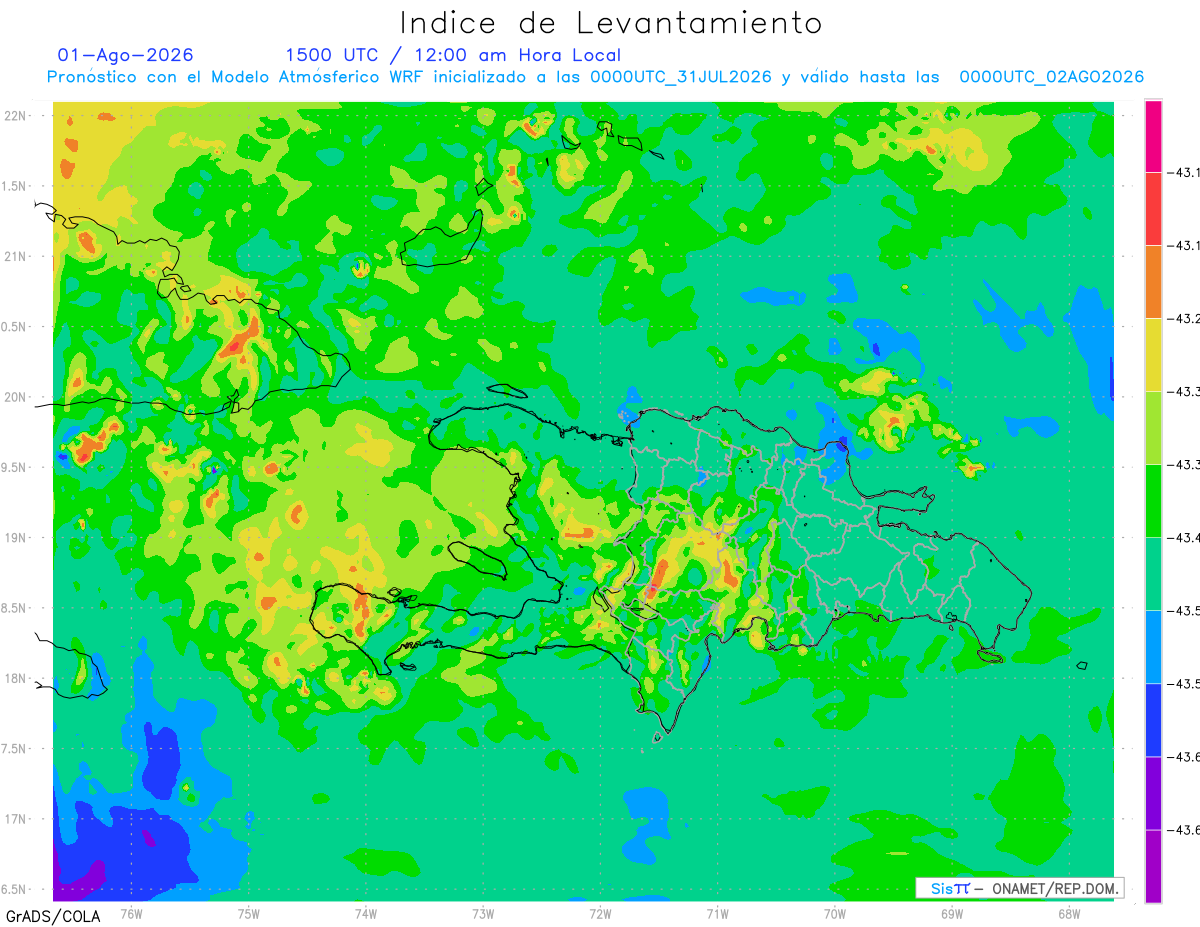The width and height of the screenshot is (1200, 927).
Task: Click the '76W' longitude label
Action: point(132,914)
